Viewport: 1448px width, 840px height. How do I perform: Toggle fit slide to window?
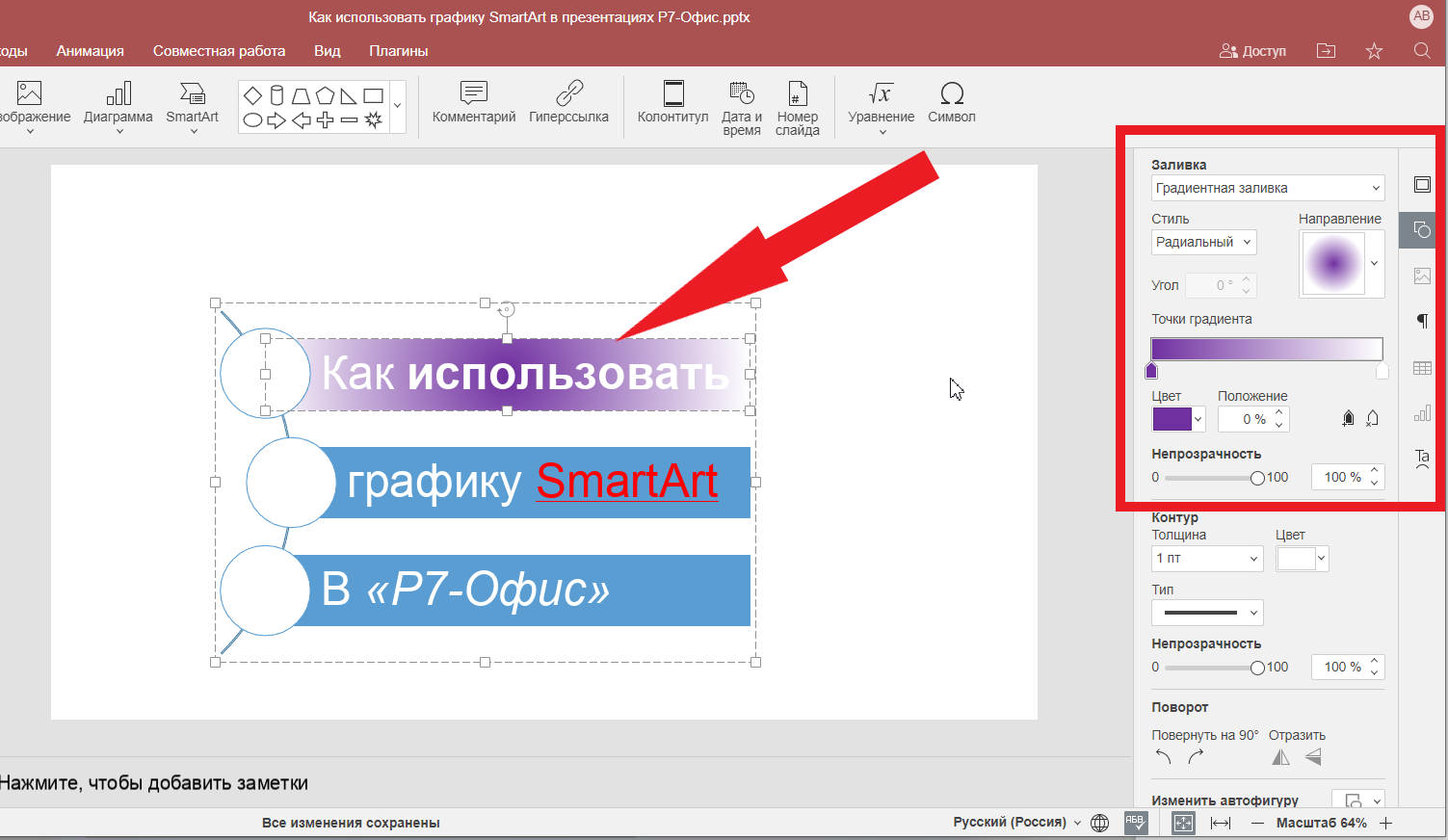tap(1183, 823)
